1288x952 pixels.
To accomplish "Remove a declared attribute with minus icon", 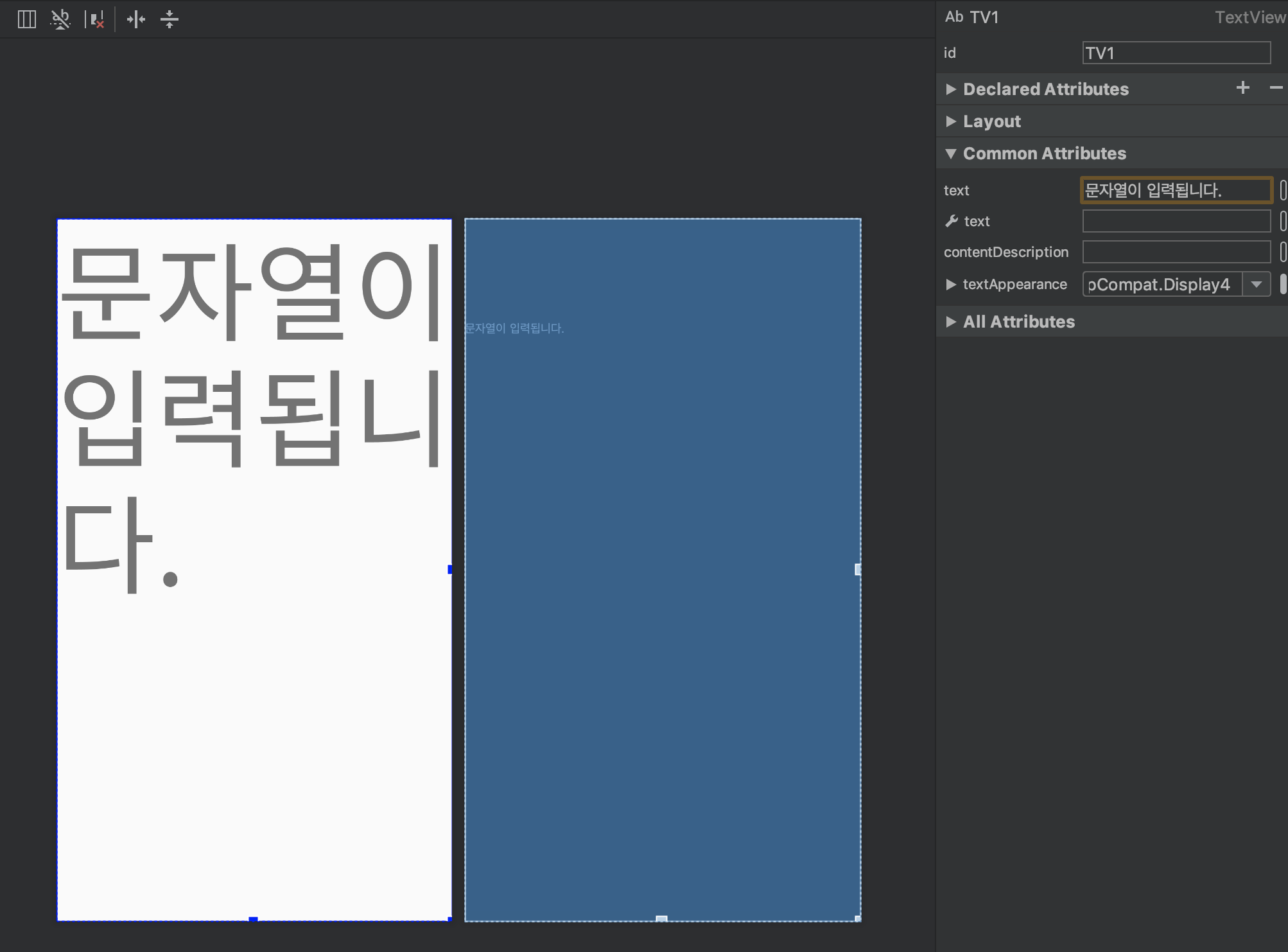I will [x=1275, y=88].
